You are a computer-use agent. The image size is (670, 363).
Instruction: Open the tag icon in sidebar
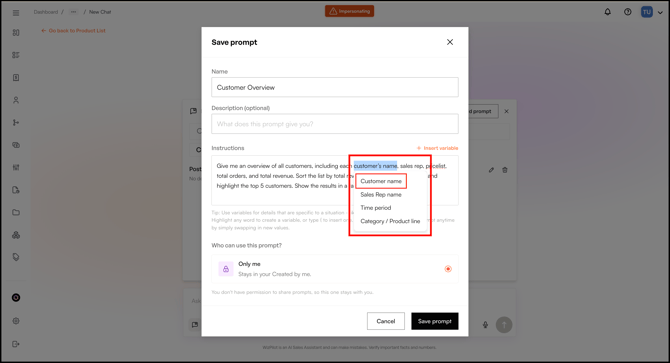[16, 257]
